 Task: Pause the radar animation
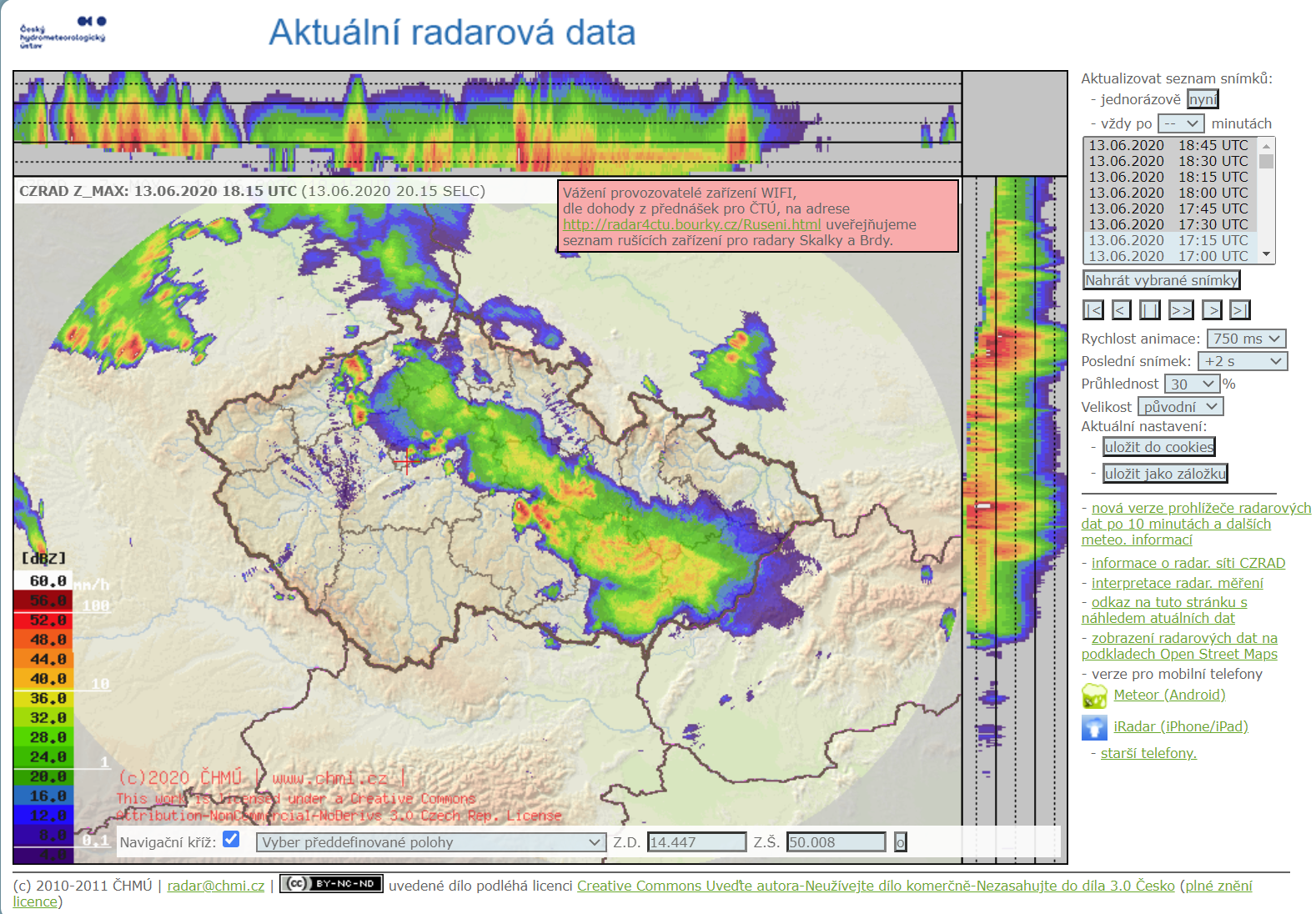tap(1150, 310)
